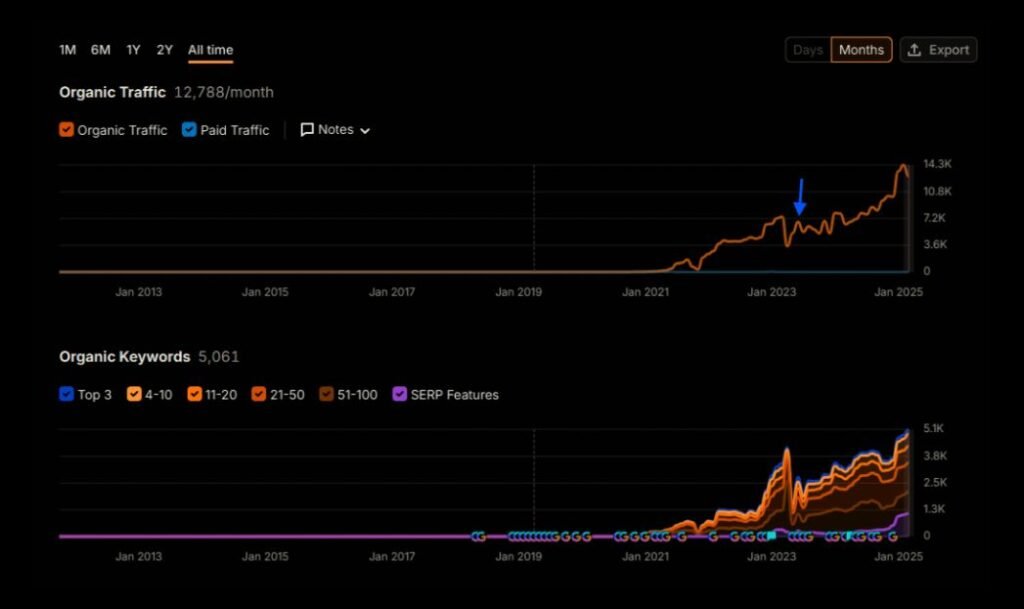Select the 1M time range
This screenshot has width=1024, height=609.
point(67,50)
